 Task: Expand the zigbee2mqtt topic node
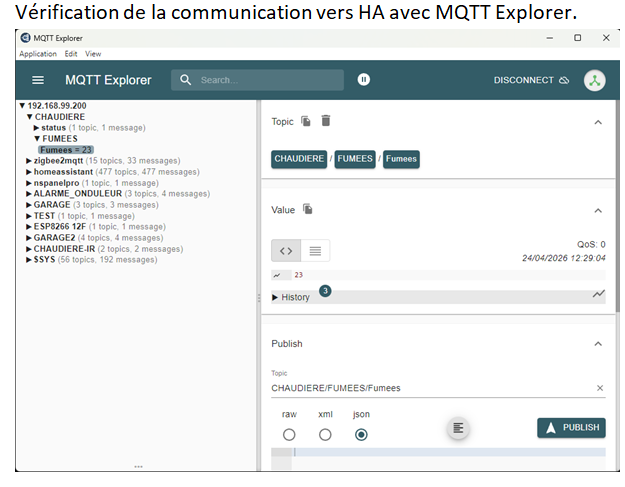pos(29,161)
